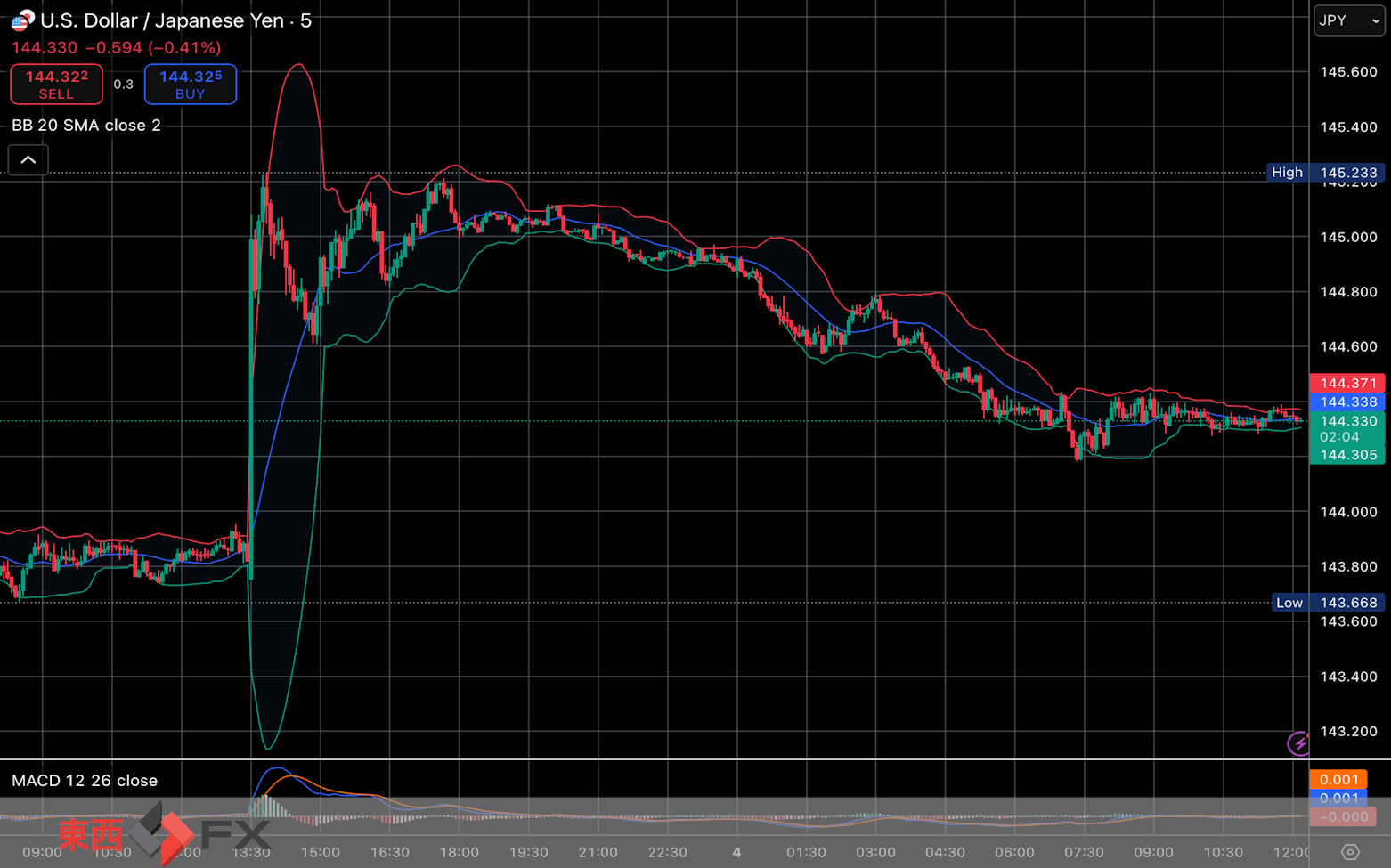Screen dimensions: 1391x868
Task: Click the High 145.233 price label
Action: point(1325,173)
